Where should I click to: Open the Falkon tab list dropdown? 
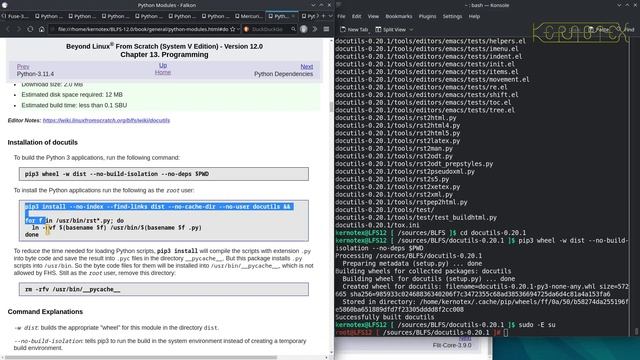(330, 16)
